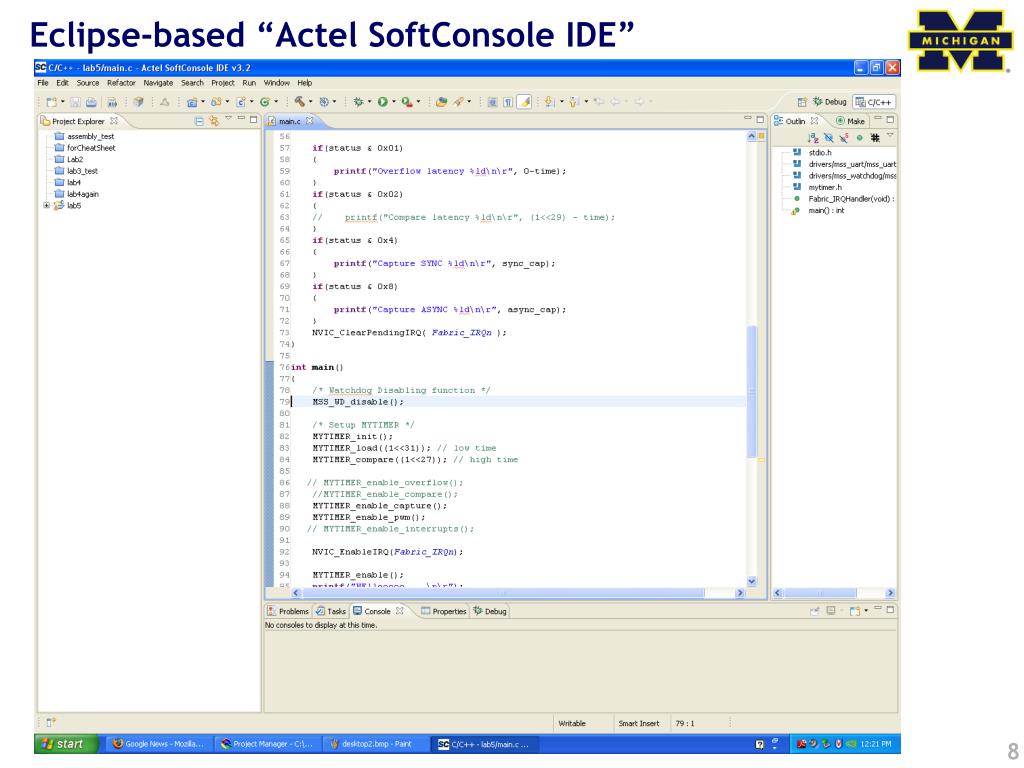Click the hammer Build icon
The width and height of the screenshot is (1024, 768).
pyautogui.click(x=299, y=101)
